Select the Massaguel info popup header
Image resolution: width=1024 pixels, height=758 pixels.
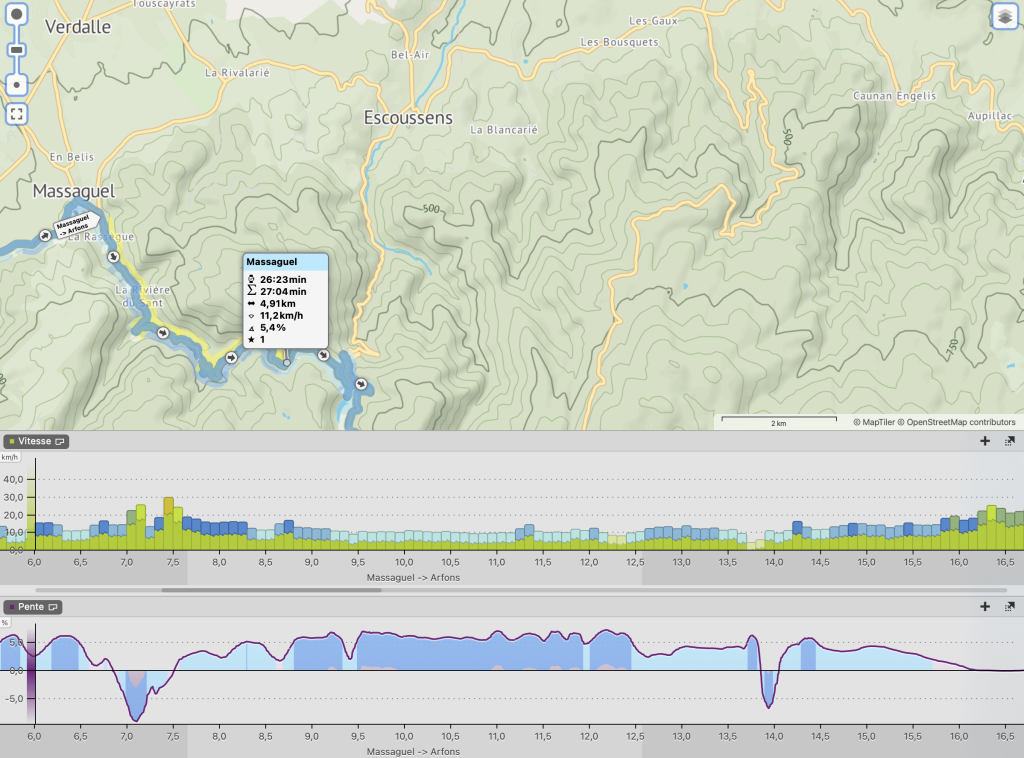286,262
